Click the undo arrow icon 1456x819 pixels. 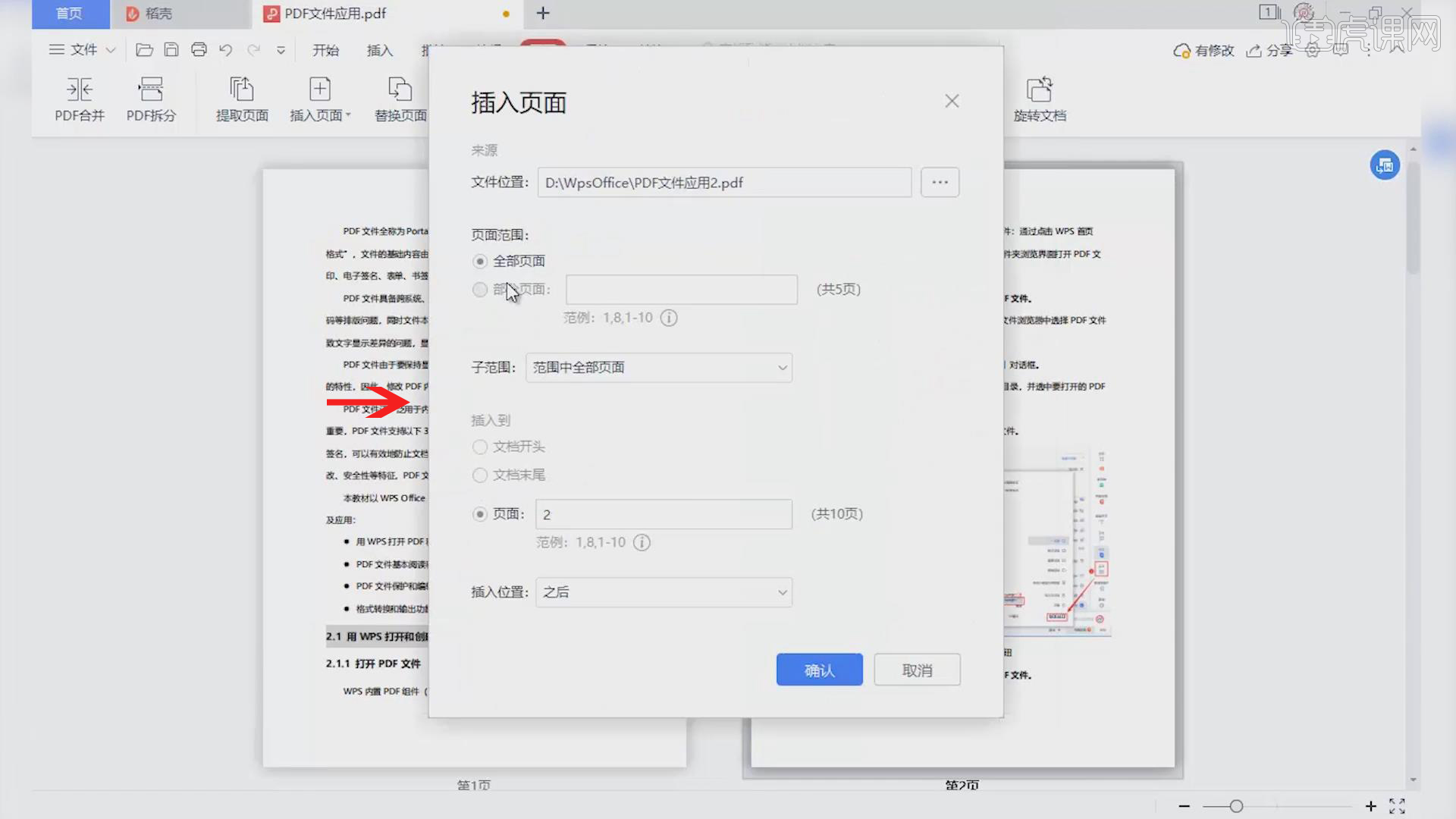tap(226, 50)
